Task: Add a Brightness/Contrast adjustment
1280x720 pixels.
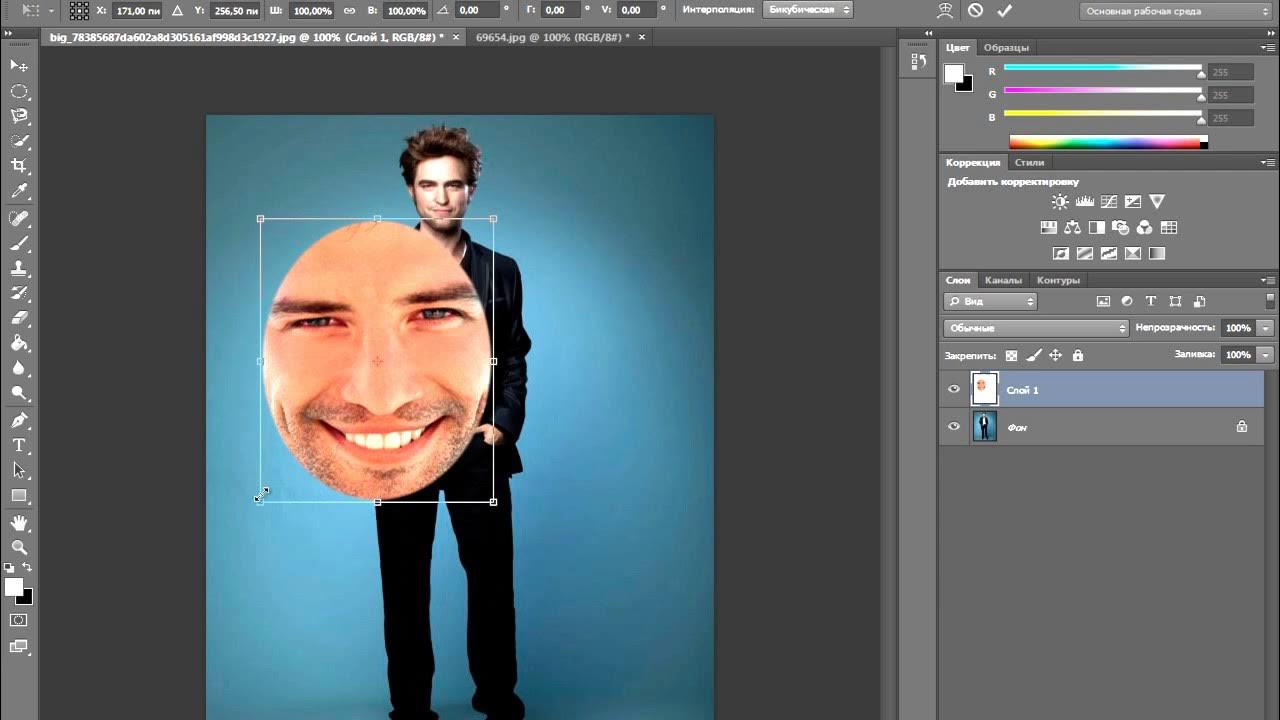Action: (1060, 202)
